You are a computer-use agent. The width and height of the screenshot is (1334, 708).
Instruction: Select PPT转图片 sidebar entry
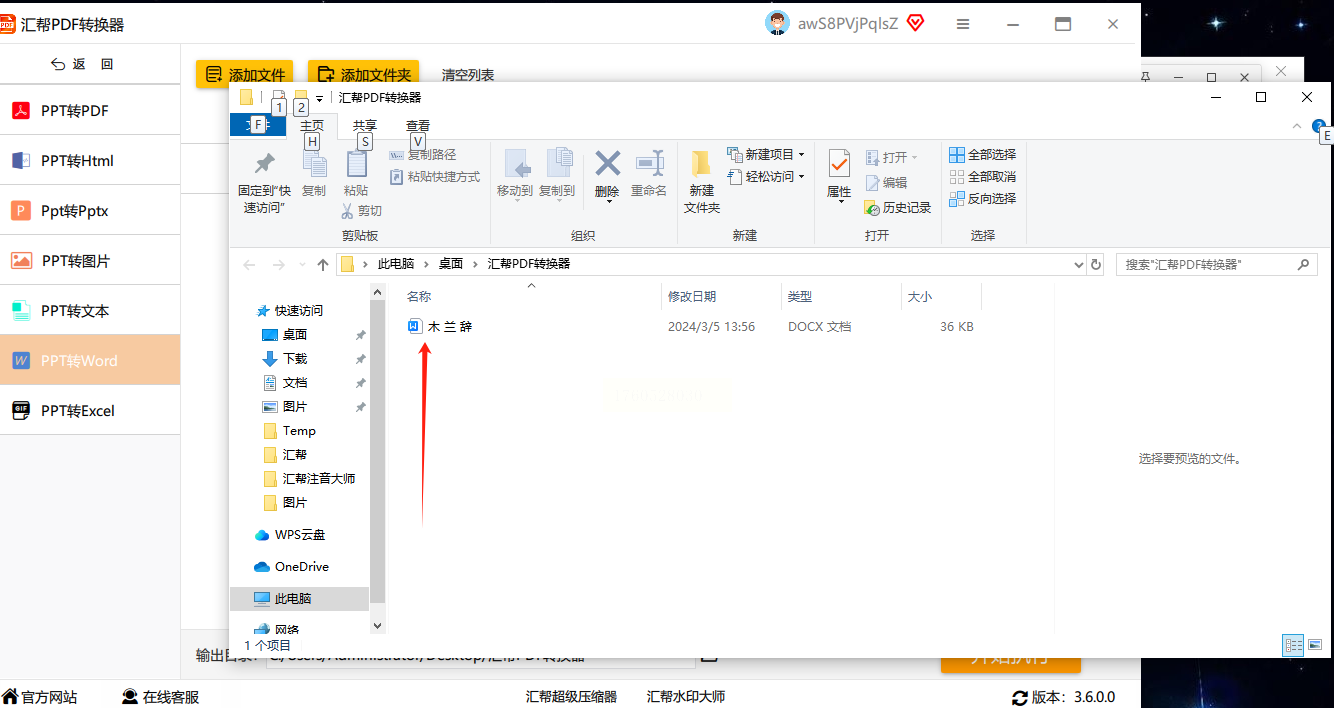90,261
